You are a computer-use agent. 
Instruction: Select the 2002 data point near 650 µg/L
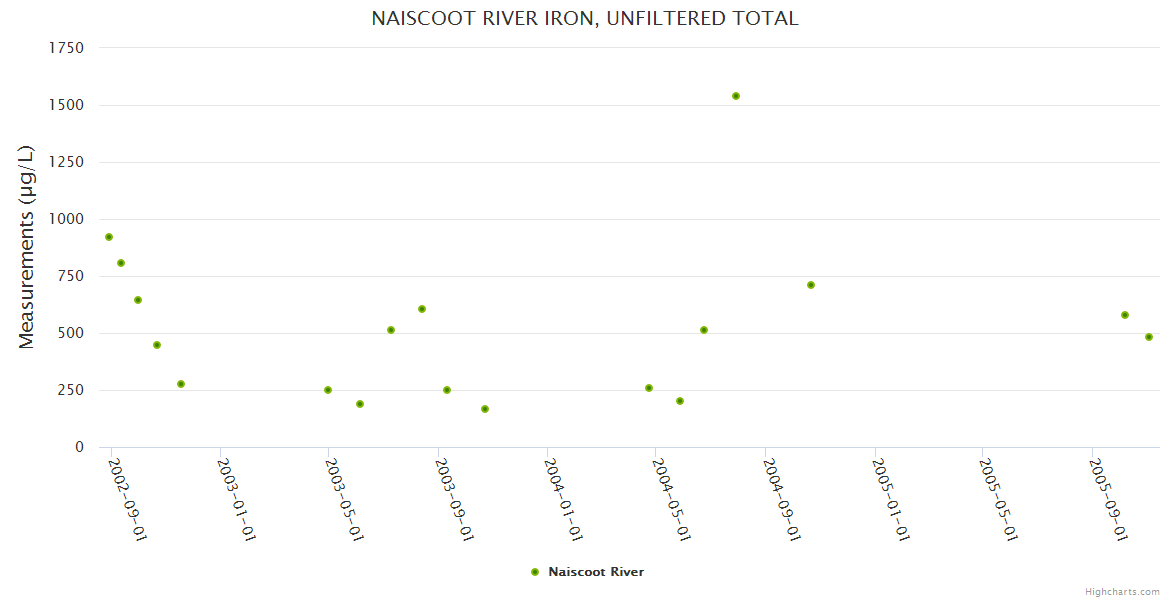click(x=138, y=300)
